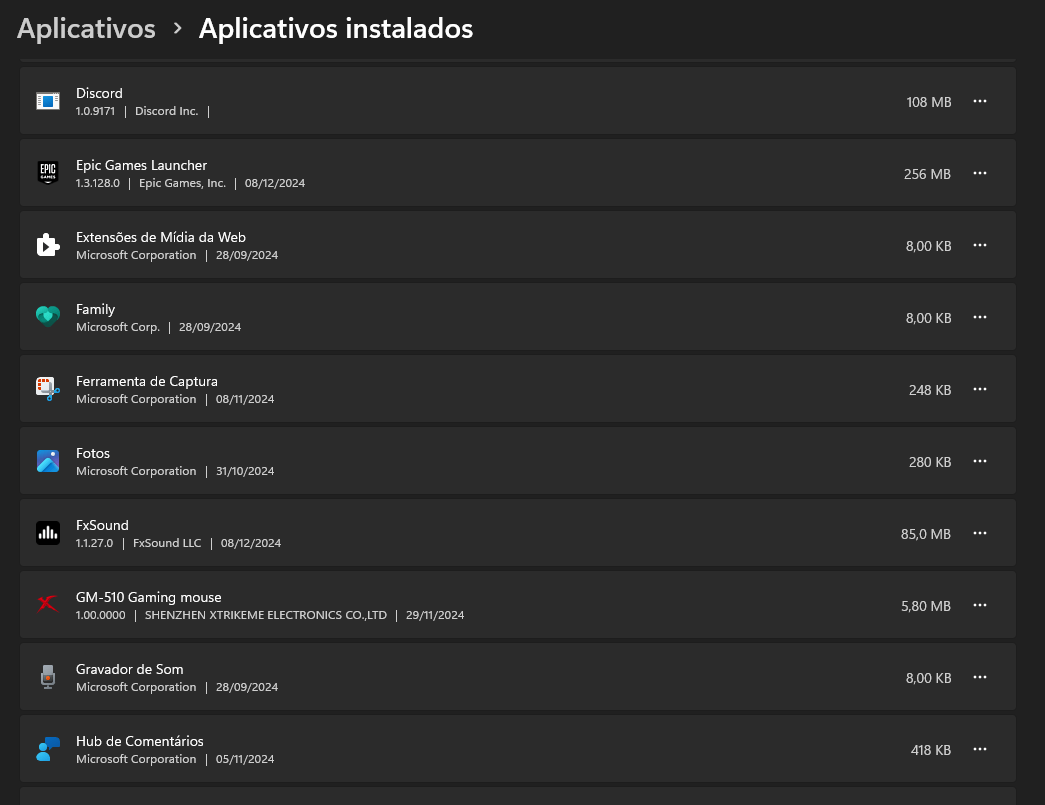Screen dimensions: 1045x805
Task: Click the 256 MB size value
Action: pyautogui.click(x=927, y=174)
